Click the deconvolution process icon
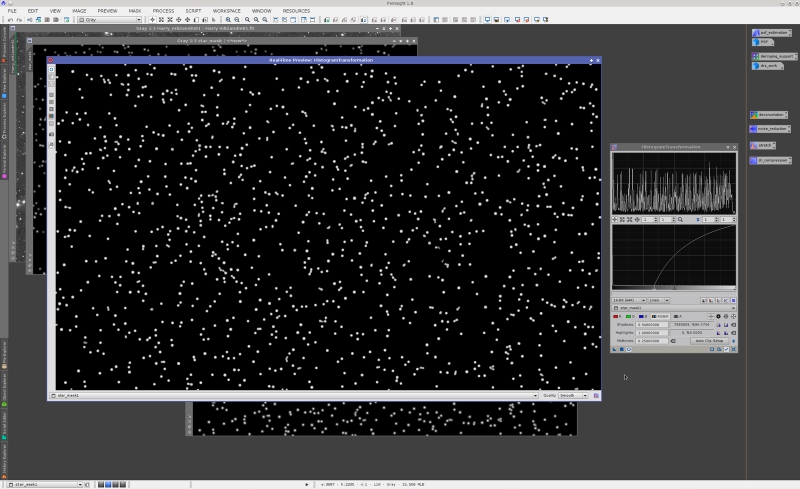This screenshot has height=489, width=800. click(768, 114)
